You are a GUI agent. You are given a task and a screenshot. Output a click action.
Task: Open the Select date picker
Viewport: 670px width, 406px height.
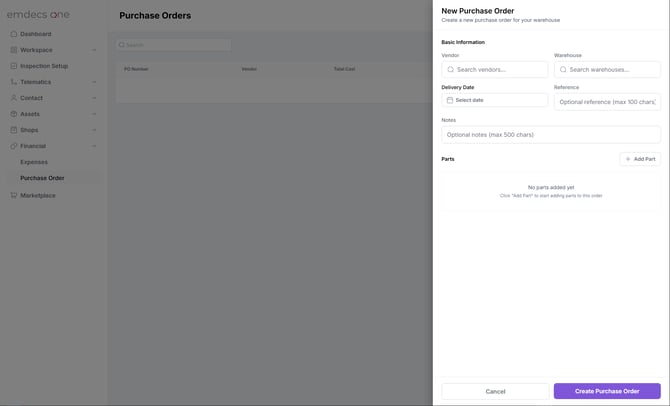(x=494, y=100)
